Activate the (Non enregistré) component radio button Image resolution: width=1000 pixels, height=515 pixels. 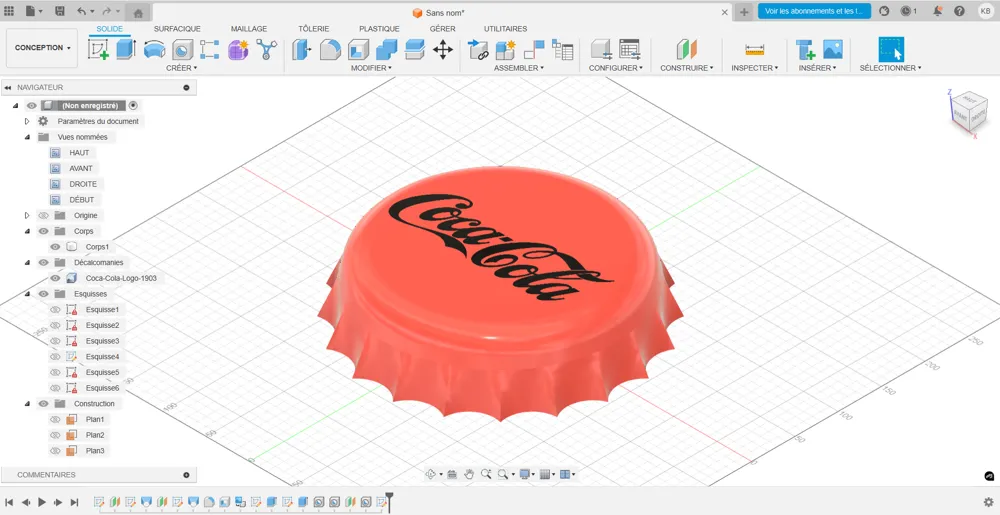(x=133, y=105)
